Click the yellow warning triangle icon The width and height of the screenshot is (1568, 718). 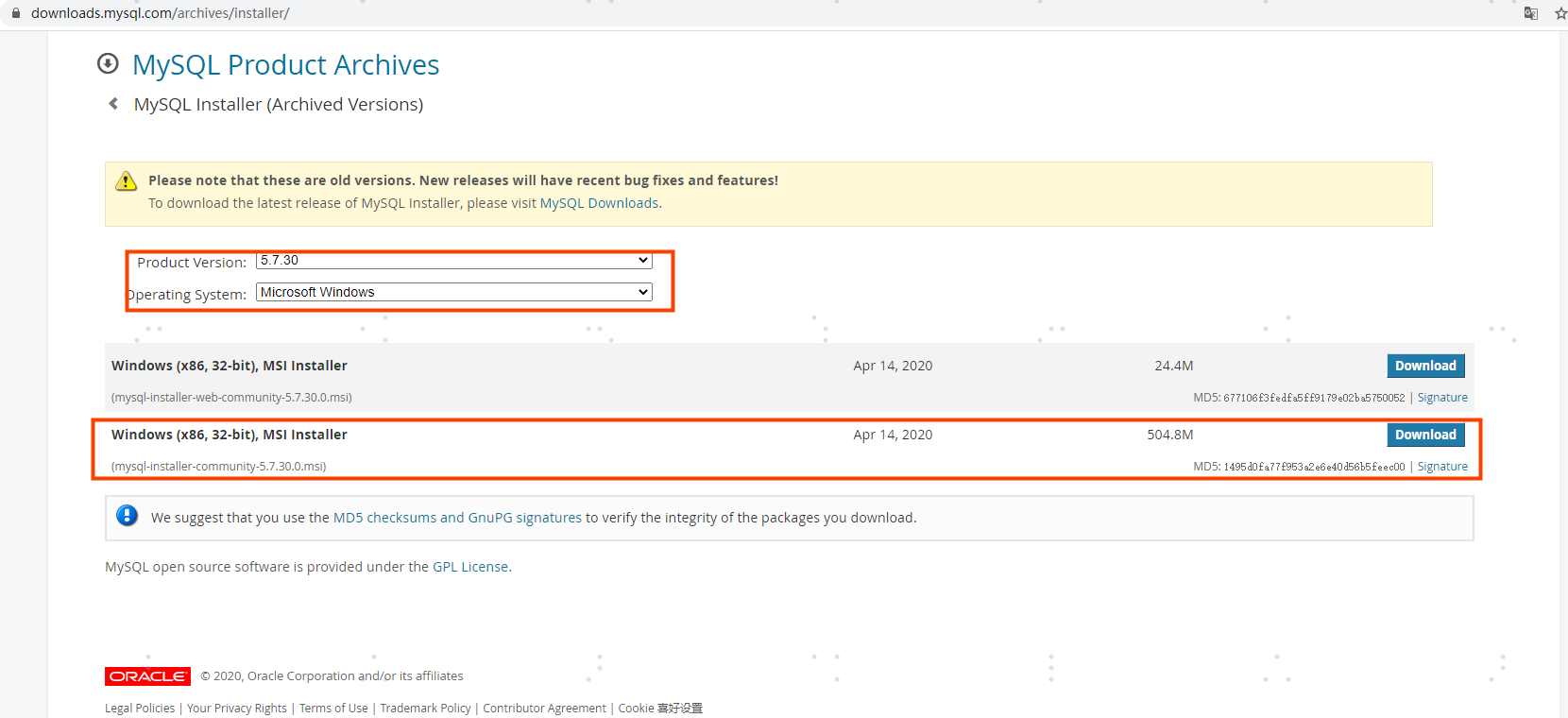pyautogui.click(x=126, y=181)
